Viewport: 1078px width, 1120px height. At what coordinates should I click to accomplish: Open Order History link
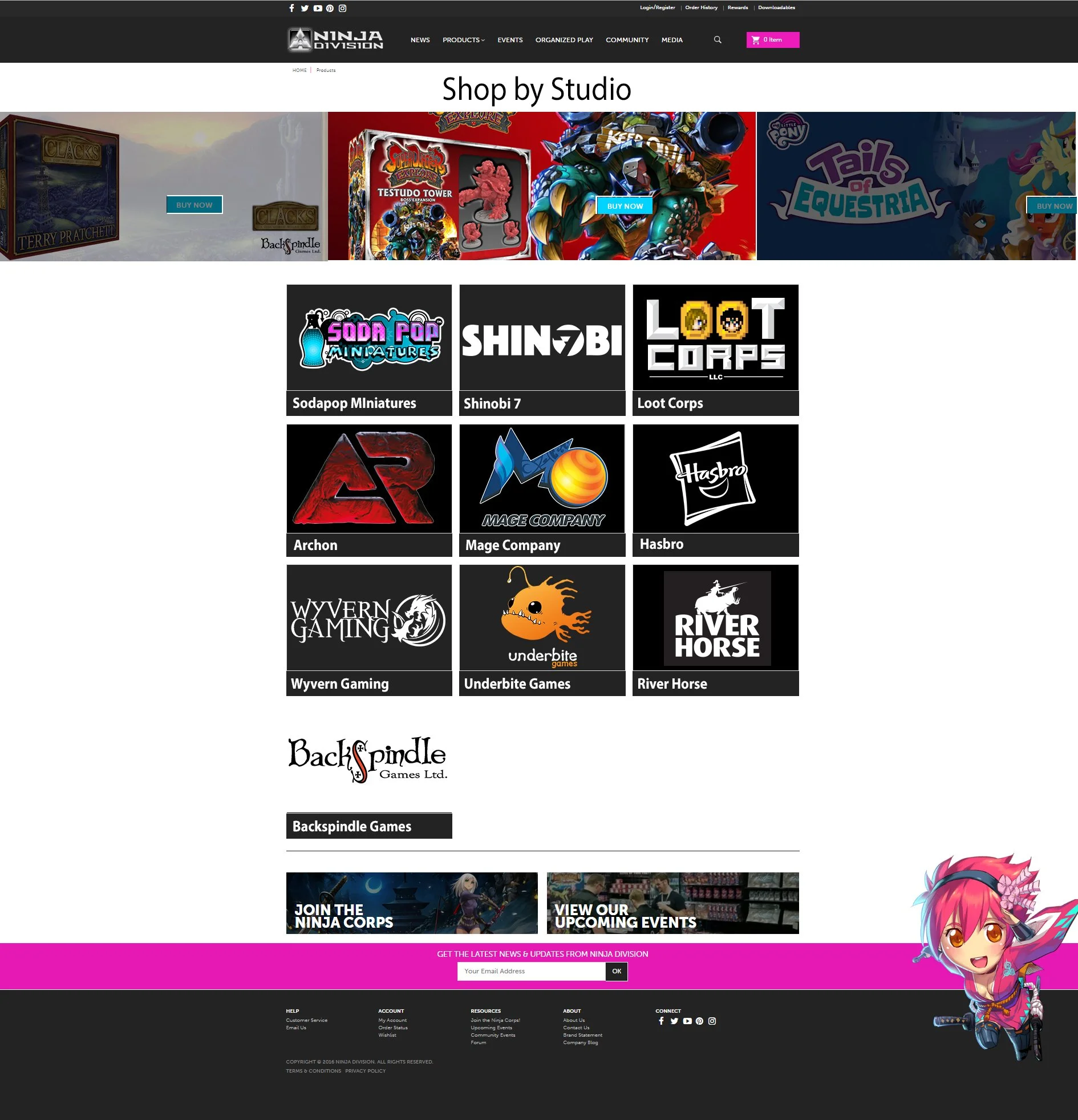[x=701, y=7]
